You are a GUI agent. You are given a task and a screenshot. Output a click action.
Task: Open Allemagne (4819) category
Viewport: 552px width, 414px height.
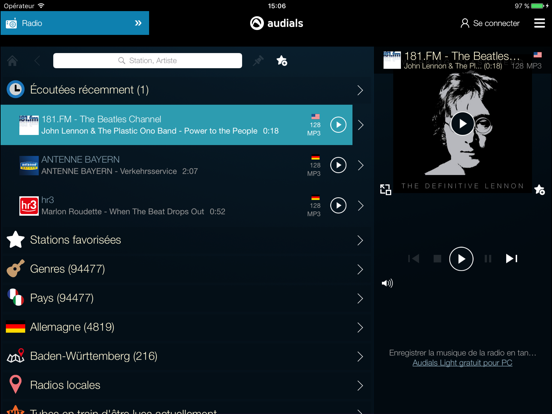click(187, 327)
